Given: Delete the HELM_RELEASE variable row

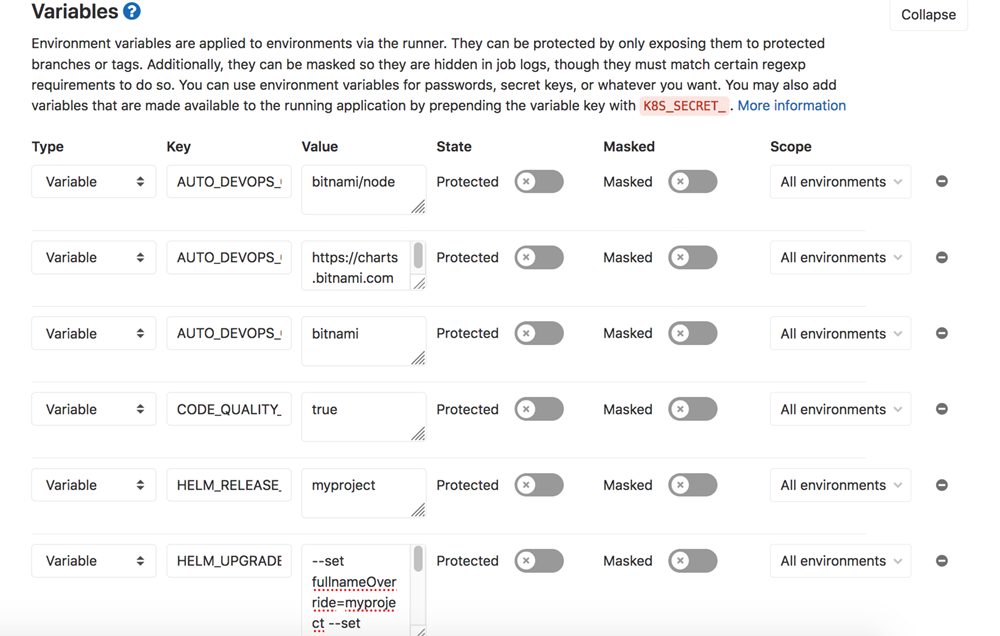Looking at the screenshot, I should (941, 486).
